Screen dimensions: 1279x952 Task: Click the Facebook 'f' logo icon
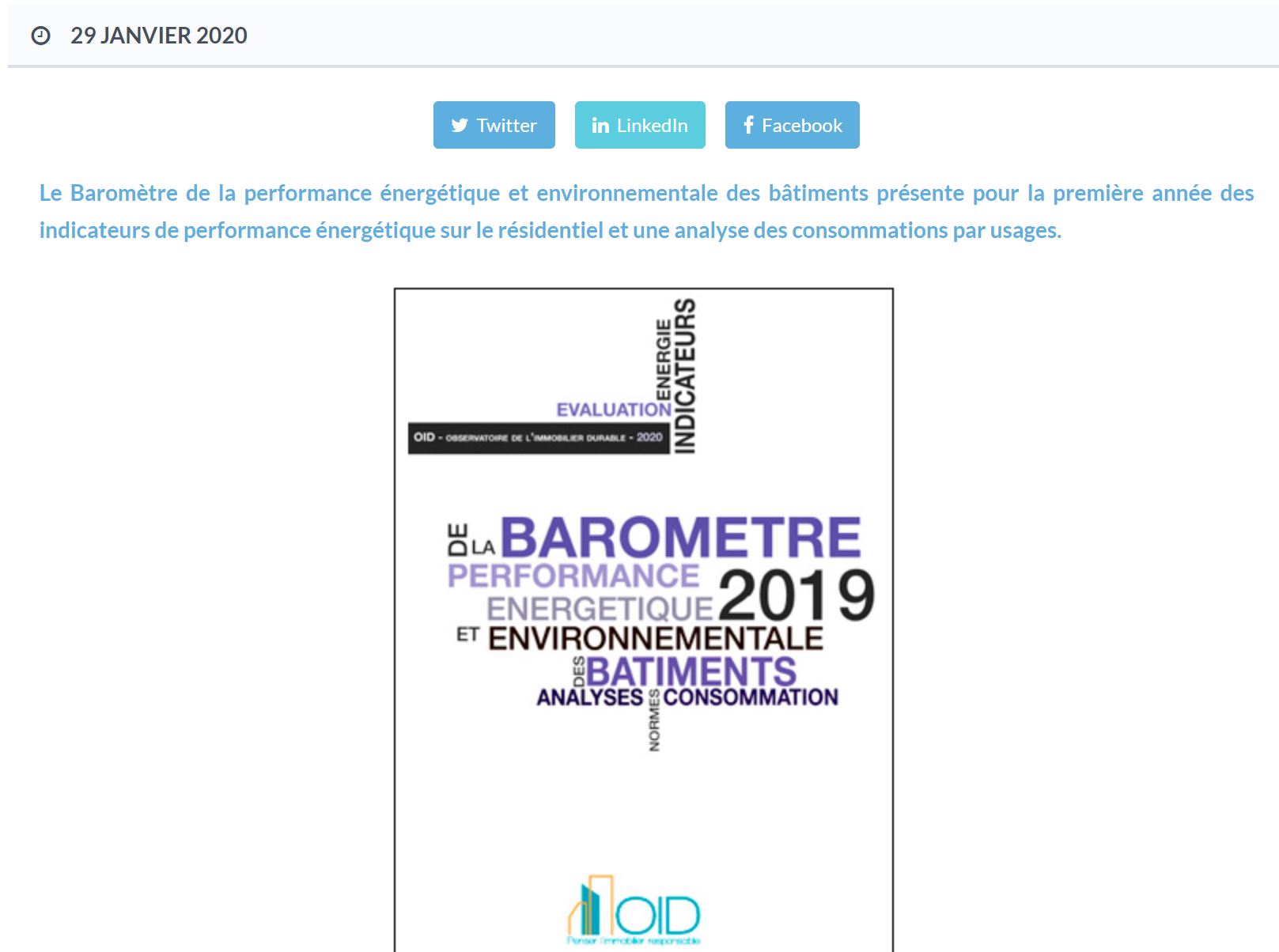pyautogui.click(x=748, y=125)
